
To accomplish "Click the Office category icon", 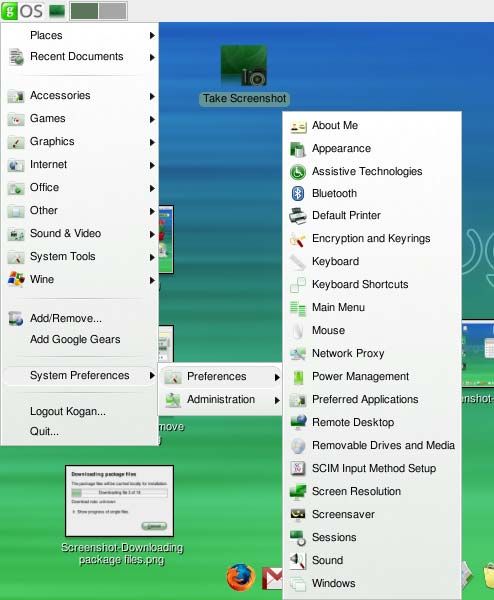I will coord(16,188).
